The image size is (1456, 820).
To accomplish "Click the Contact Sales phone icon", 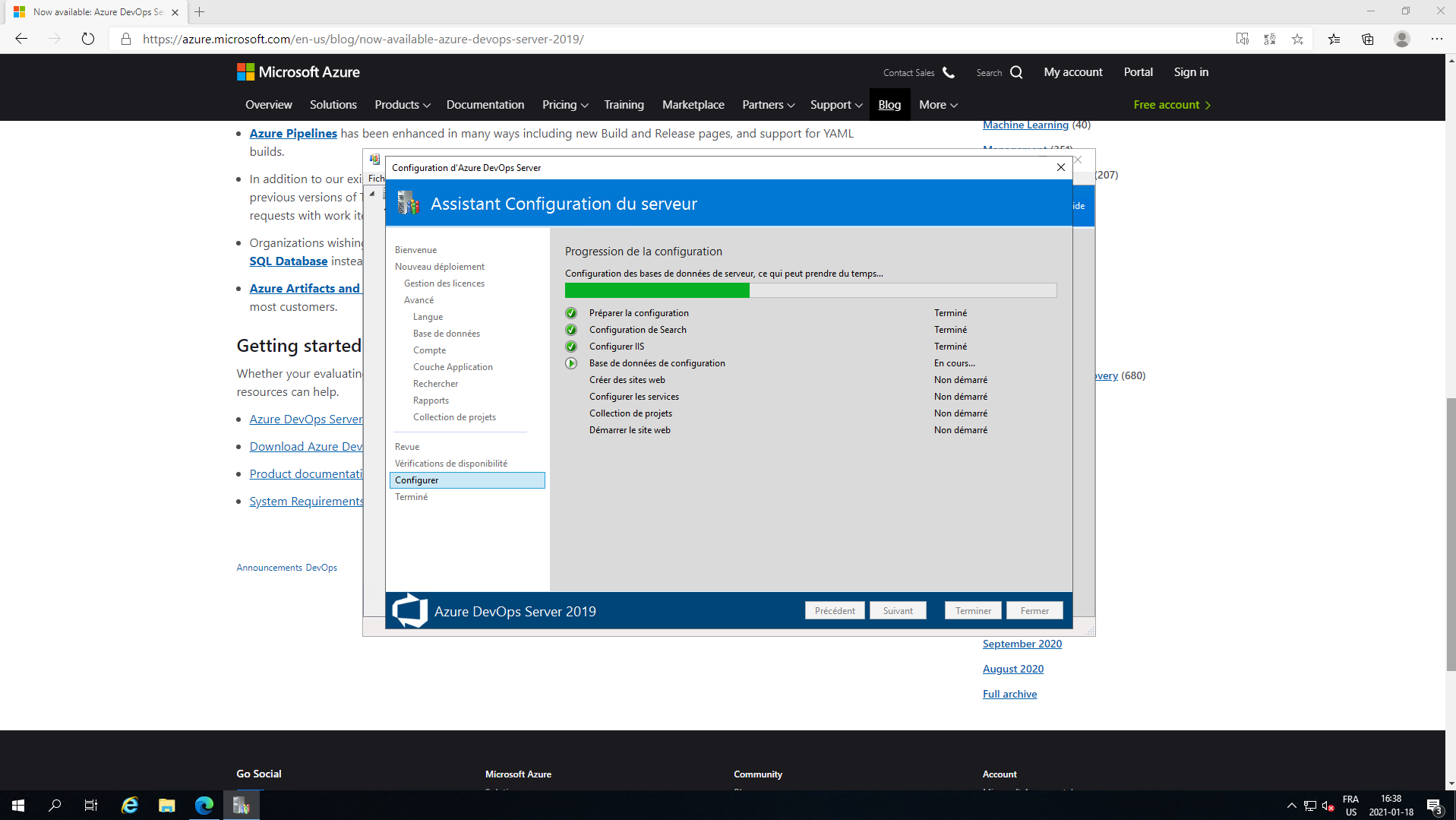I will (x=949, y=72).
